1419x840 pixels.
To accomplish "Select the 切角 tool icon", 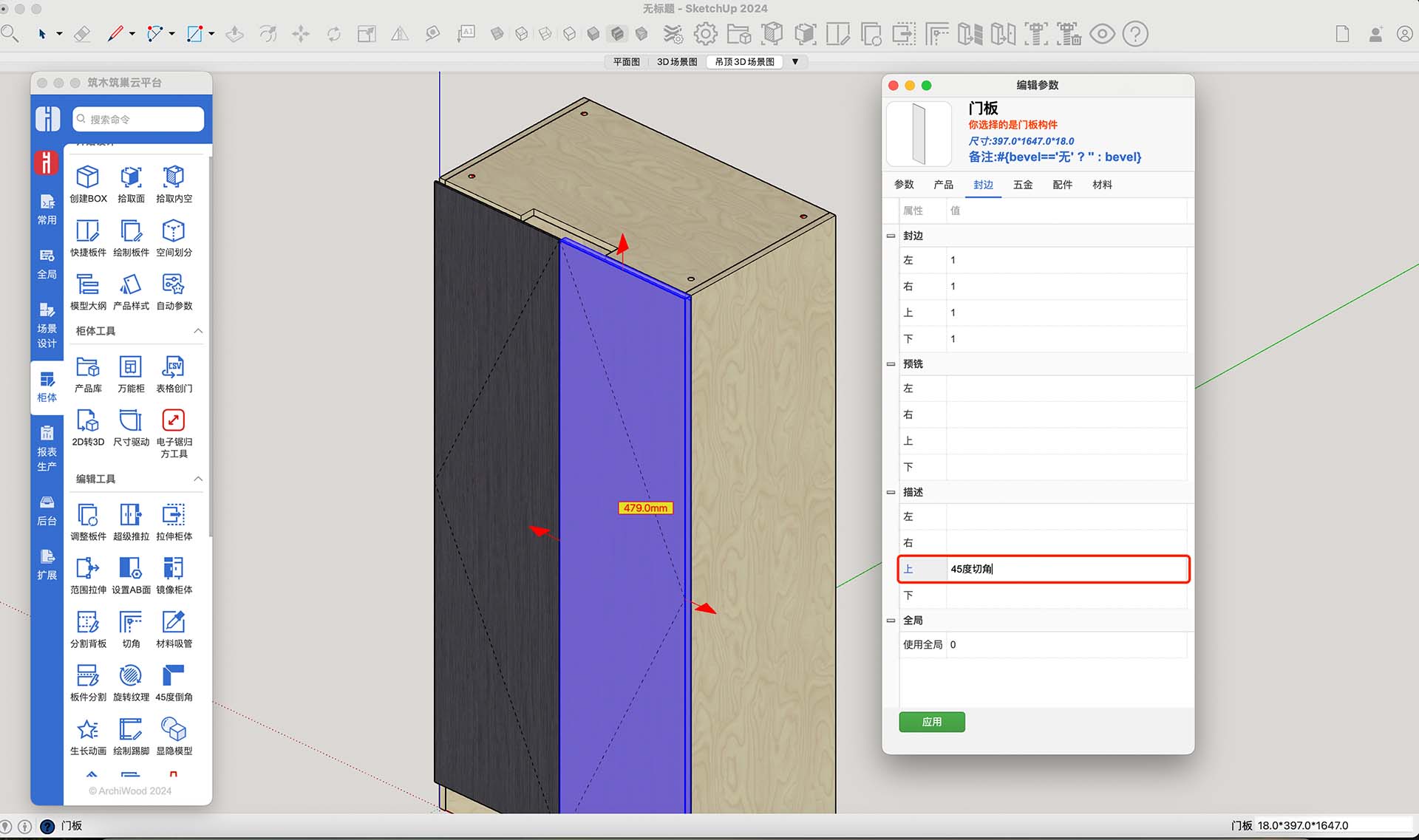I will click(x=131, y=622).
